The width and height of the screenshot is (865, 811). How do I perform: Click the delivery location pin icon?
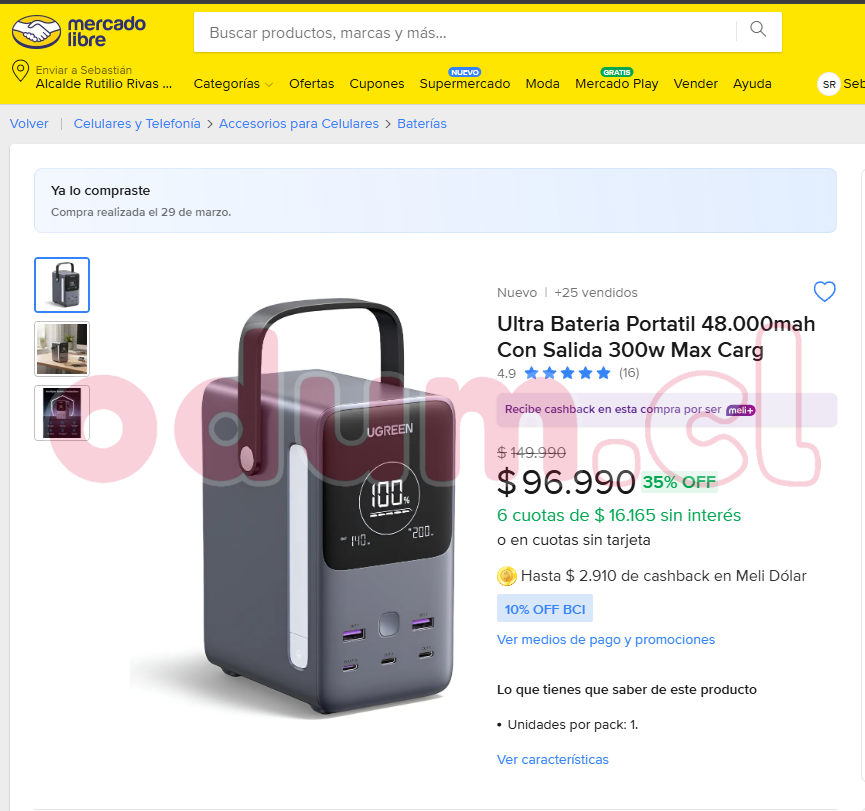pos(20,71)
